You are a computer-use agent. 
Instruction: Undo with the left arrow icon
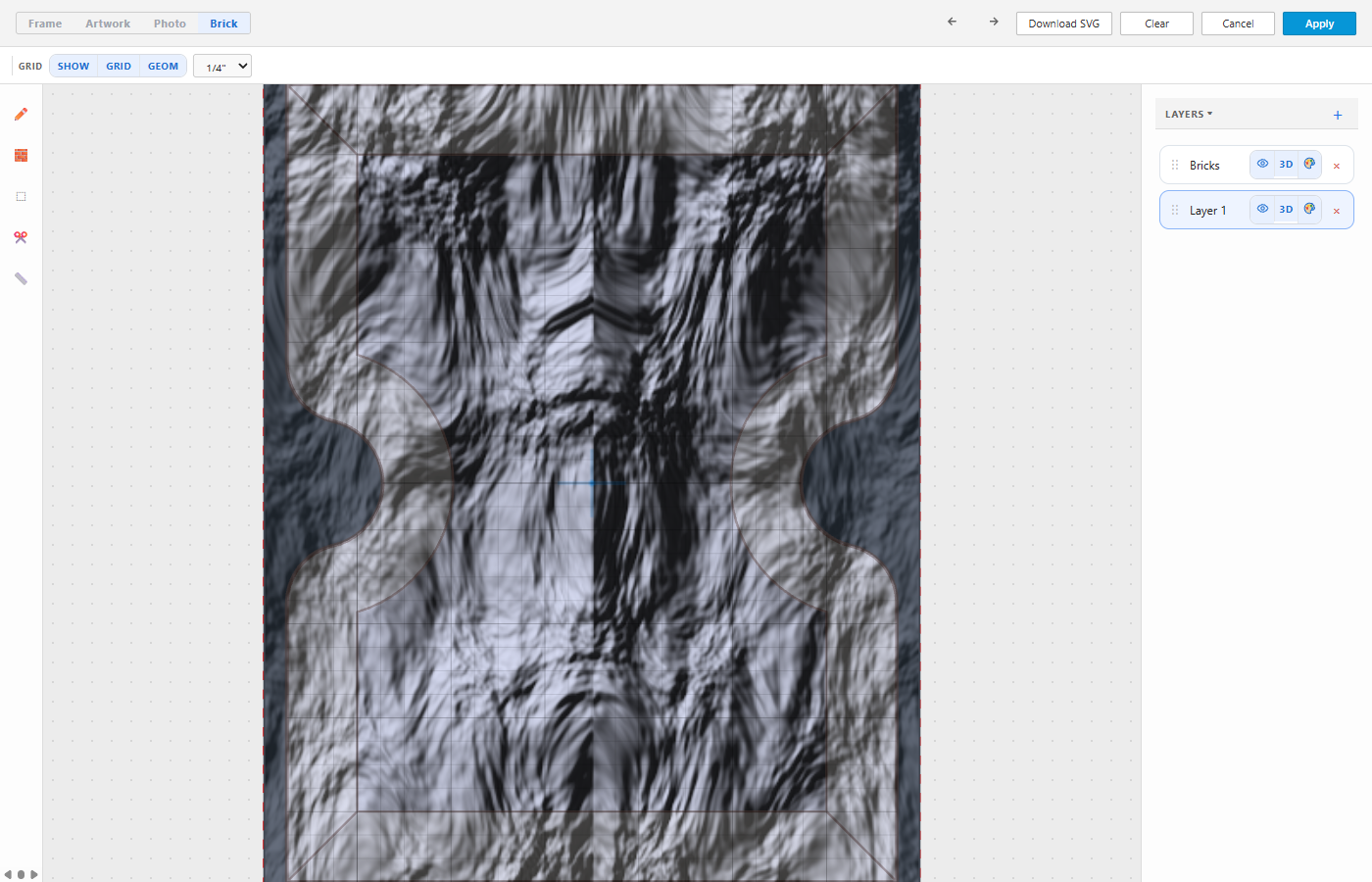coord(952,22)
